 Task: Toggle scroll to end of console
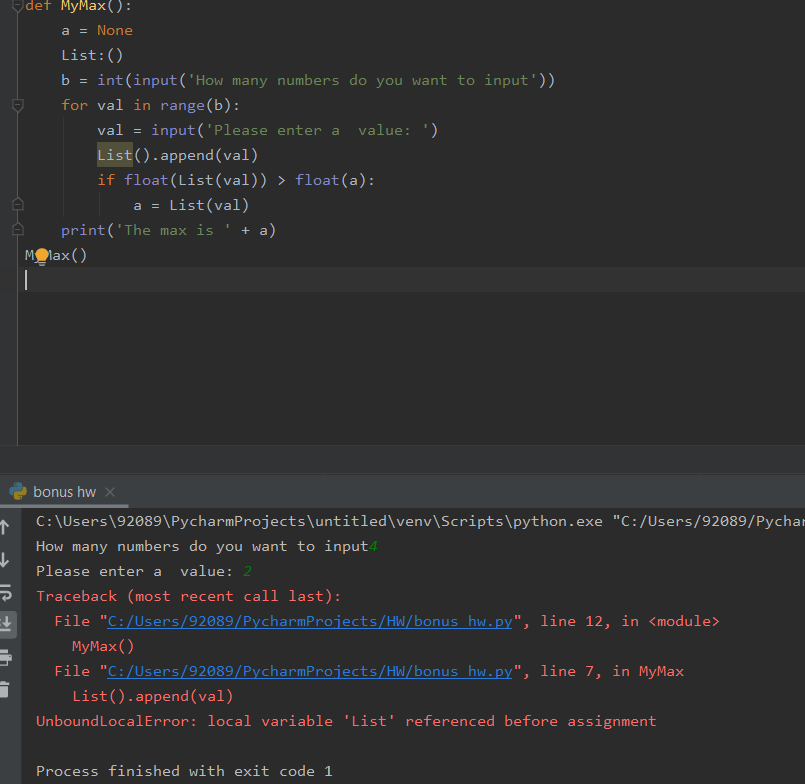coord(6,624)
